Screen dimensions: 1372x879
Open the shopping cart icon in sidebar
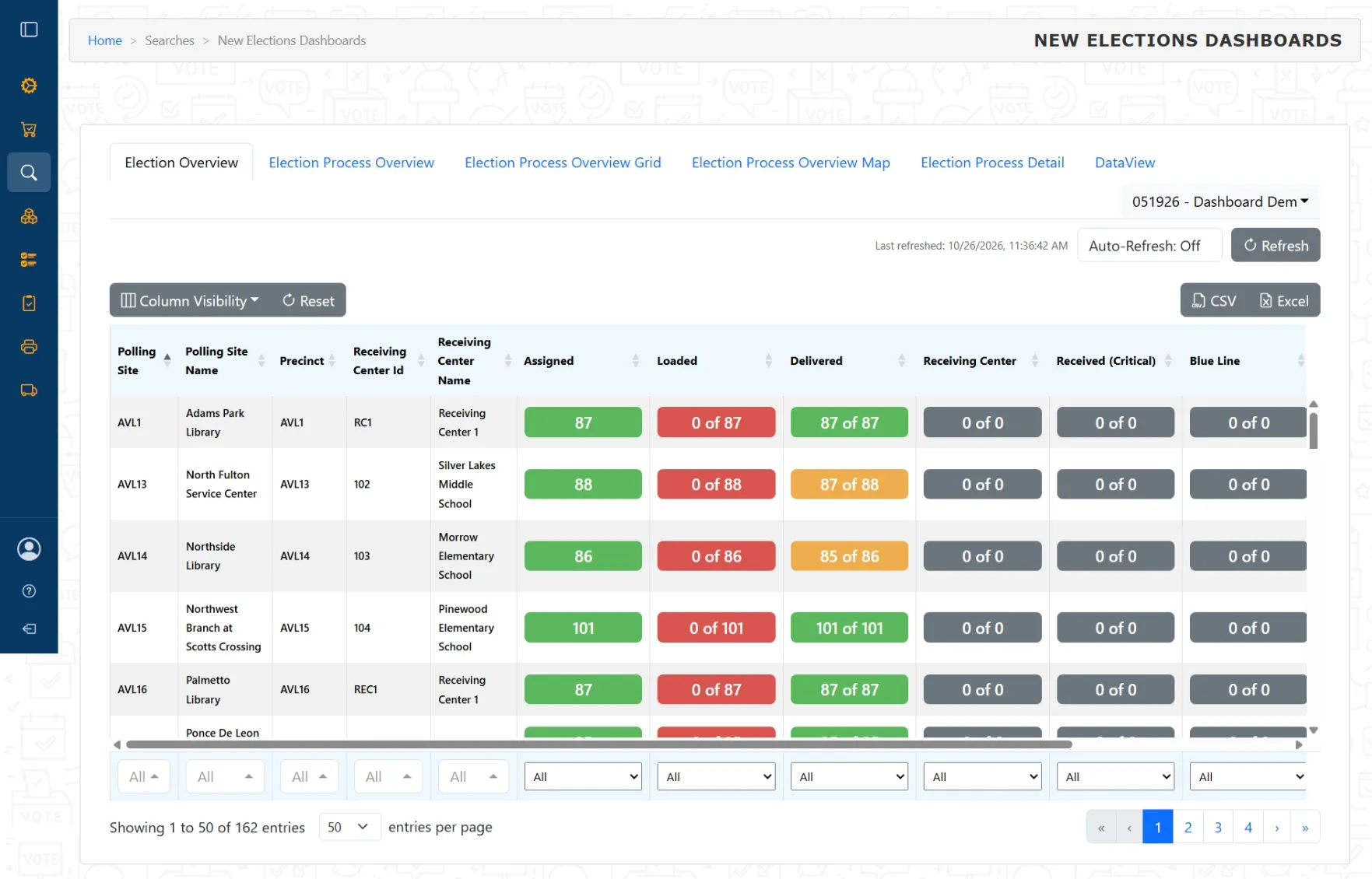point(29,129)
